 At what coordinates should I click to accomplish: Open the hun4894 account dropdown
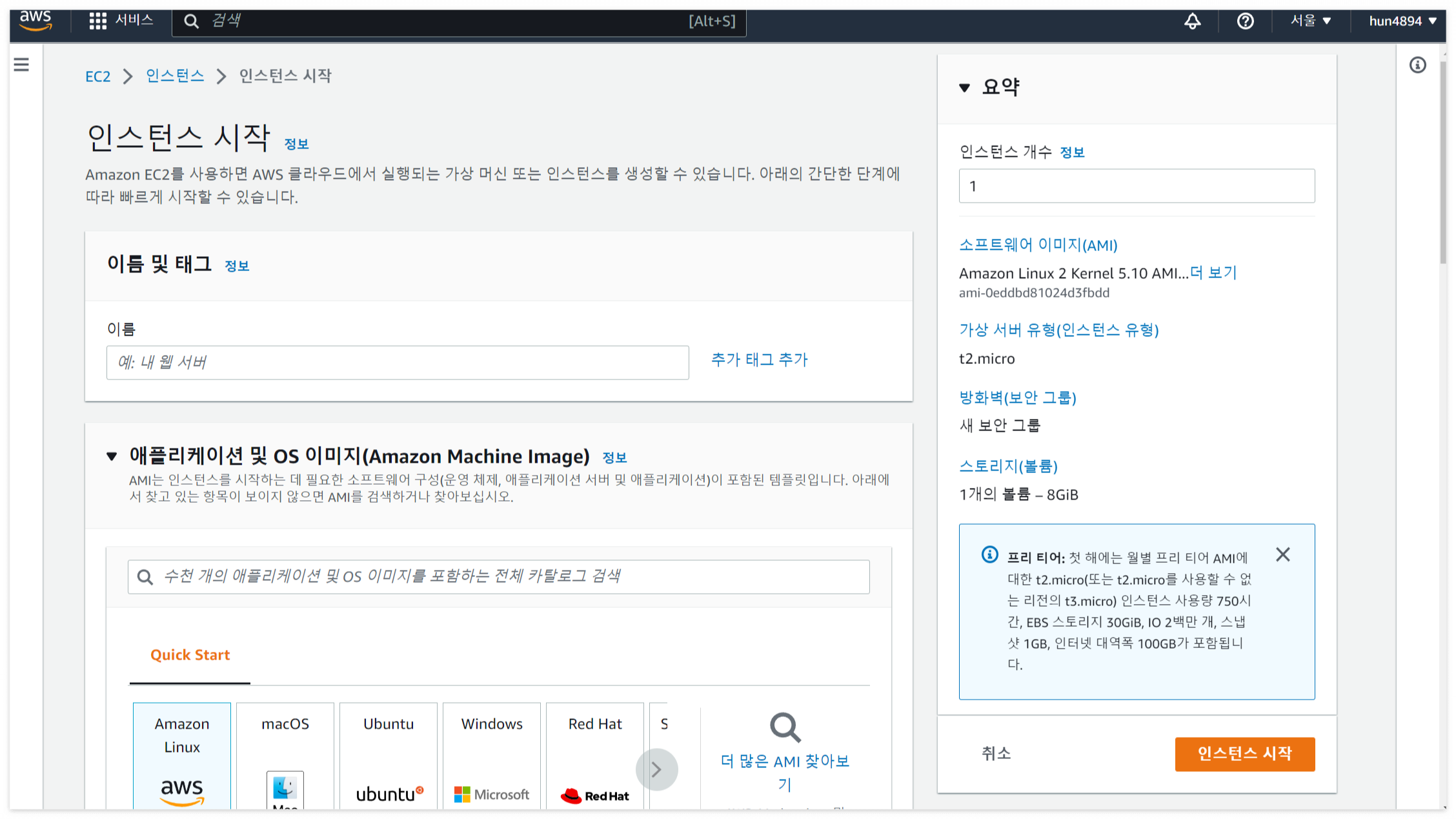pos(1402,21)
